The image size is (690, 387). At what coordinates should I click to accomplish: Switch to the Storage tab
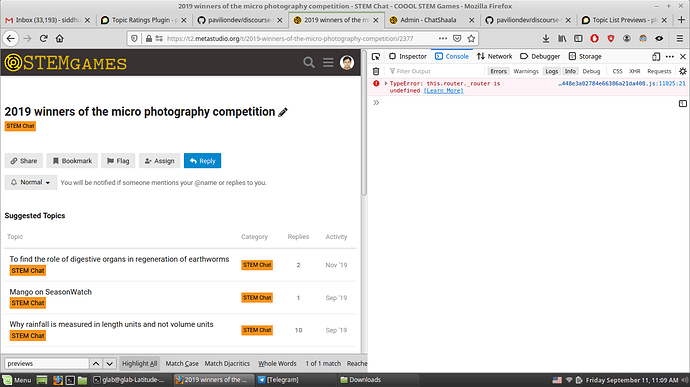click(585, 56)
